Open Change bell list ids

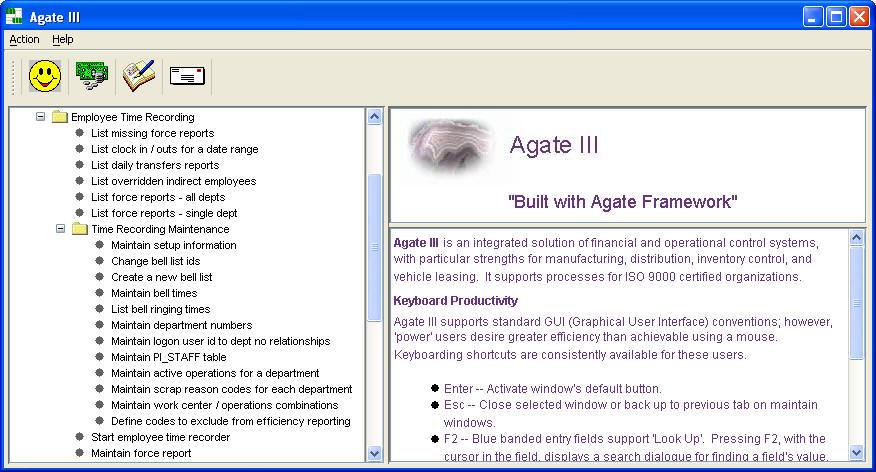pyautogui.click(x=155, y=261)
